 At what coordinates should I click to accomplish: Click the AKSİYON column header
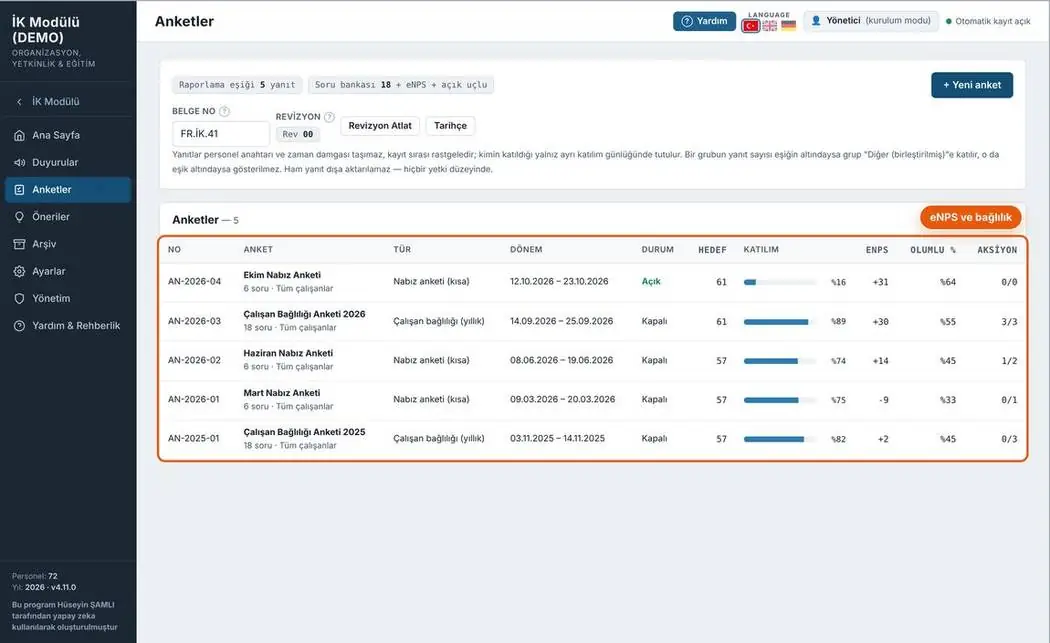click(997, 250)
